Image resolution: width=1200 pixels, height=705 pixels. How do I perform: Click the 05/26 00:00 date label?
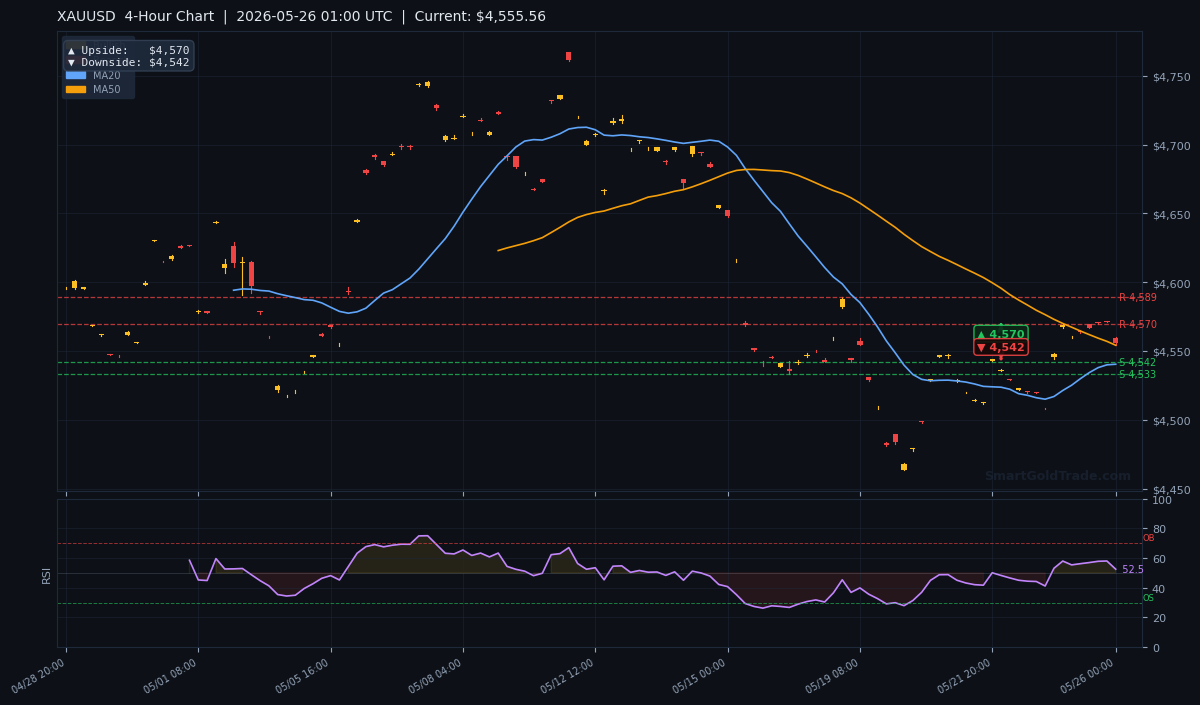(1089, 677)
